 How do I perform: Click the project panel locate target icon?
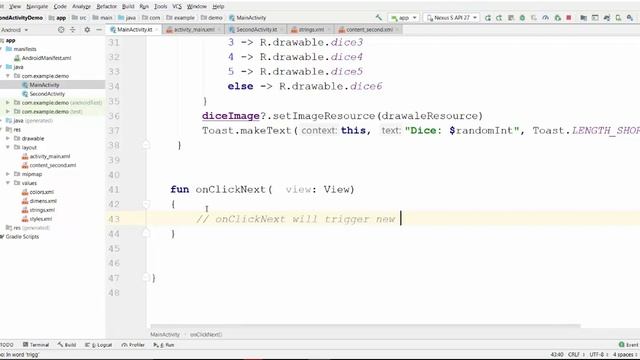pyautogui.click(x=61, y=30)
